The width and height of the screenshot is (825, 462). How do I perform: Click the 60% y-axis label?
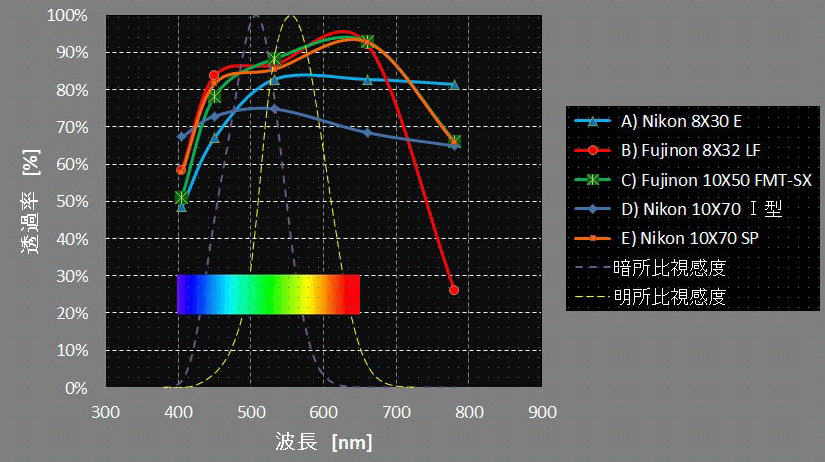point(72,165)
